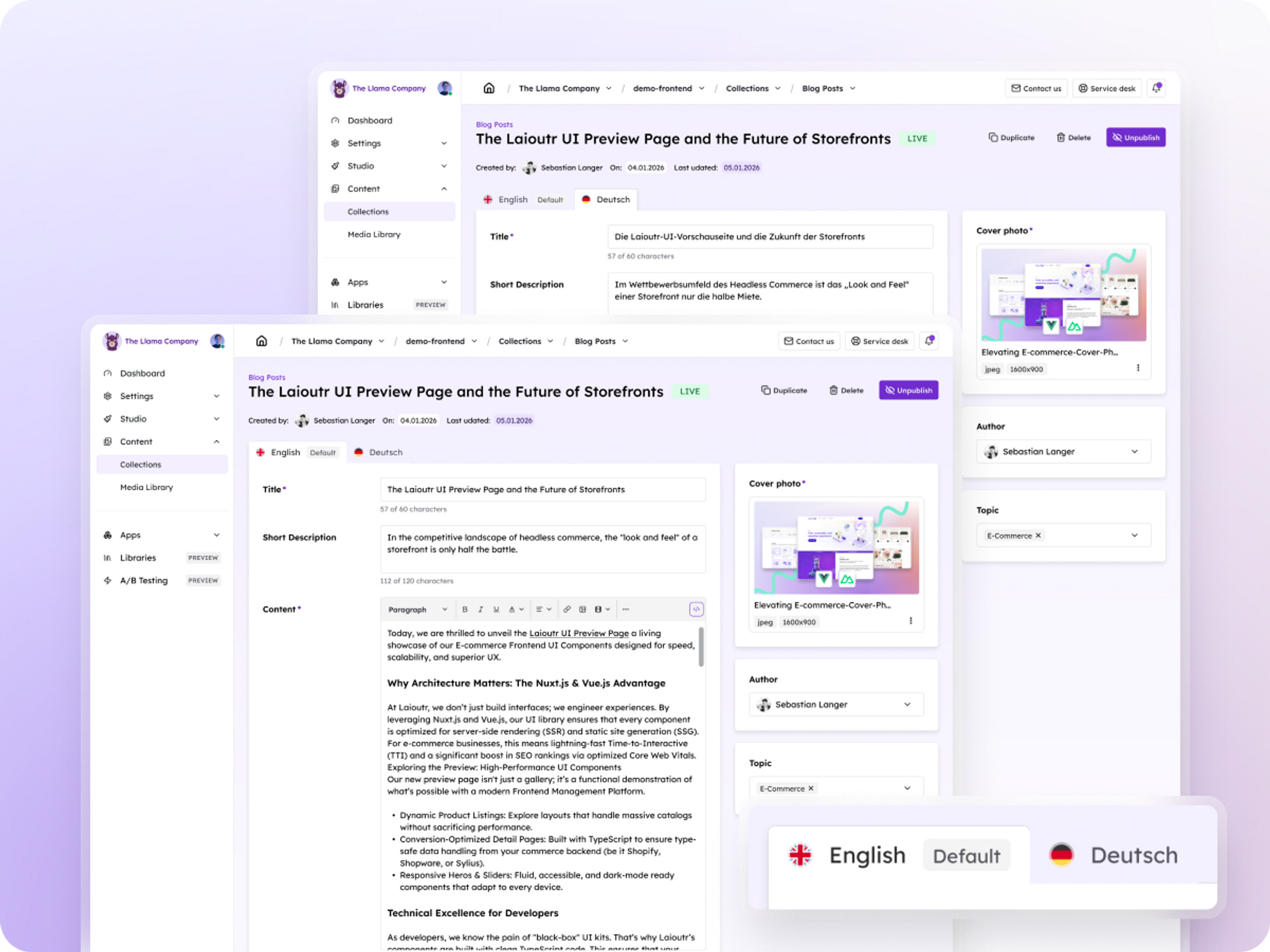Click the Laioutr UI Preview Page link in the content
1270x952 pixels.
tap(579, 633)
